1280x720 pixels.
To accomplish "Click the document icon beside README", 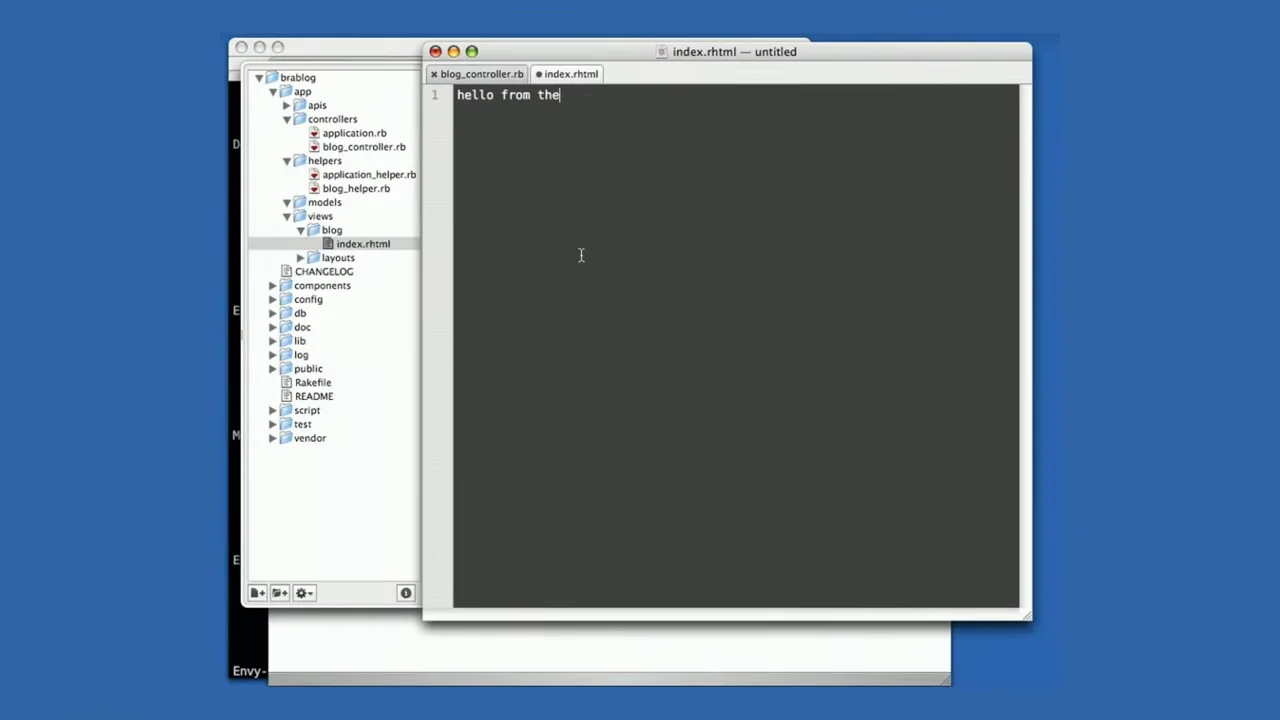I will pyautogui.click(x=287, y=396).
